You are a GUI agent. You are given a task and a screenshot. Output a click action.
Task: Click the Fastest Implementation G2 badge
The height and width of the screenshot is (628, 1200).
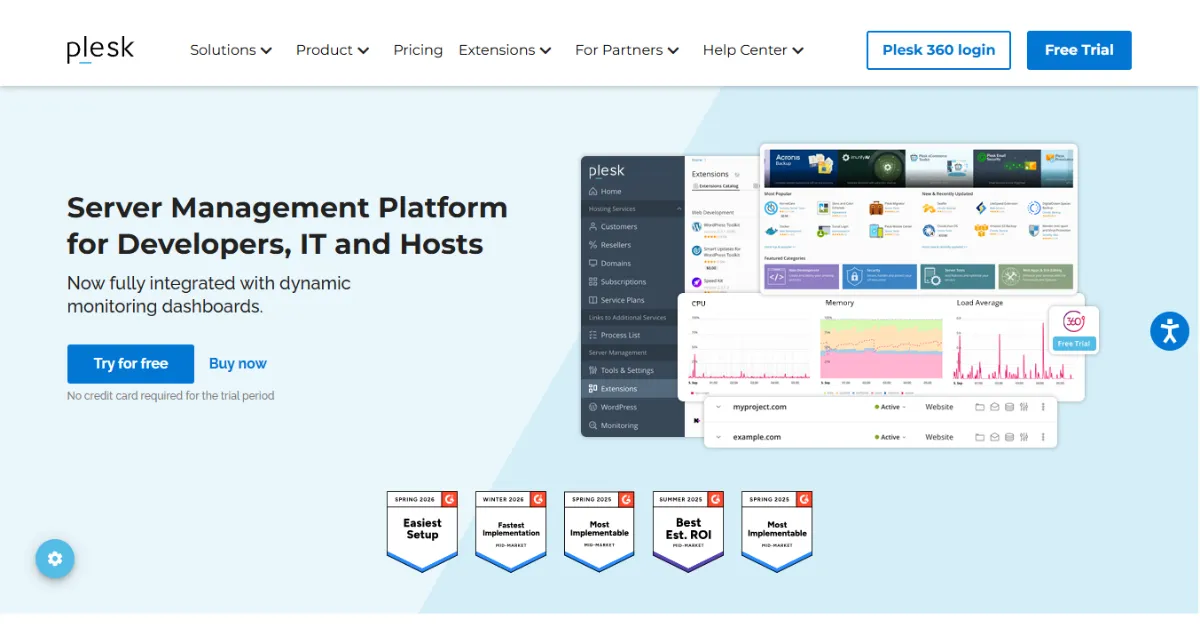511,531
